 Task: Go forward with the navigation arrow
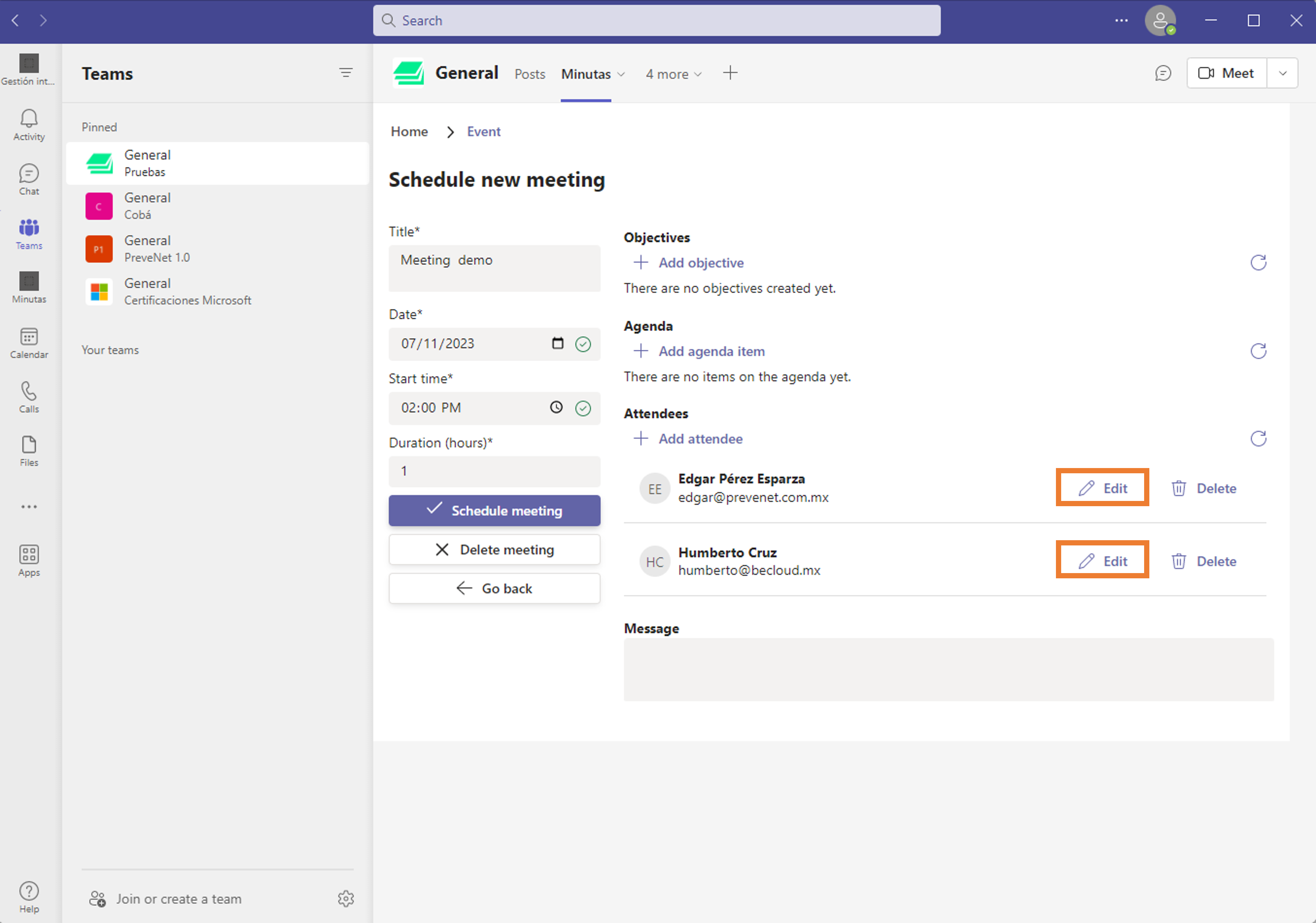point(44,21)
